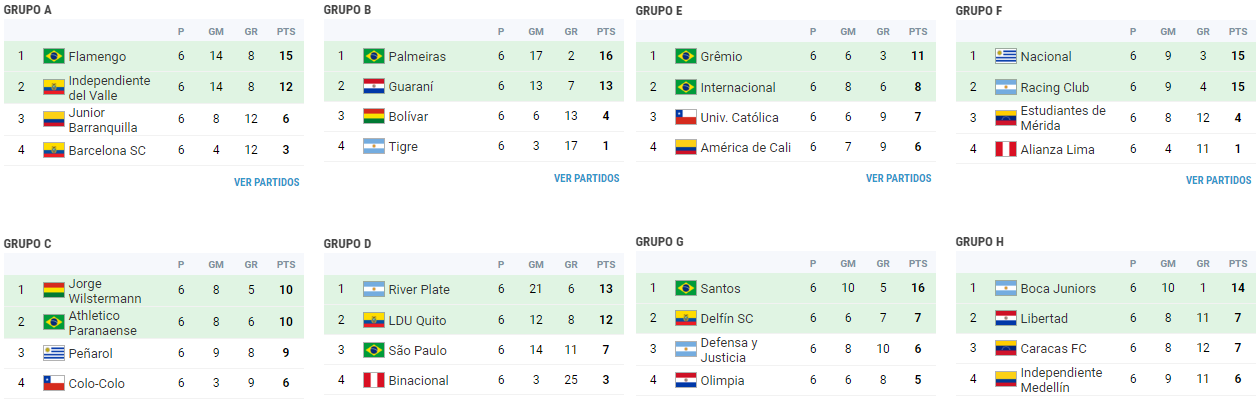
Task: Click the Uruguay flag next to Nacional
Action: [1006, 57]
